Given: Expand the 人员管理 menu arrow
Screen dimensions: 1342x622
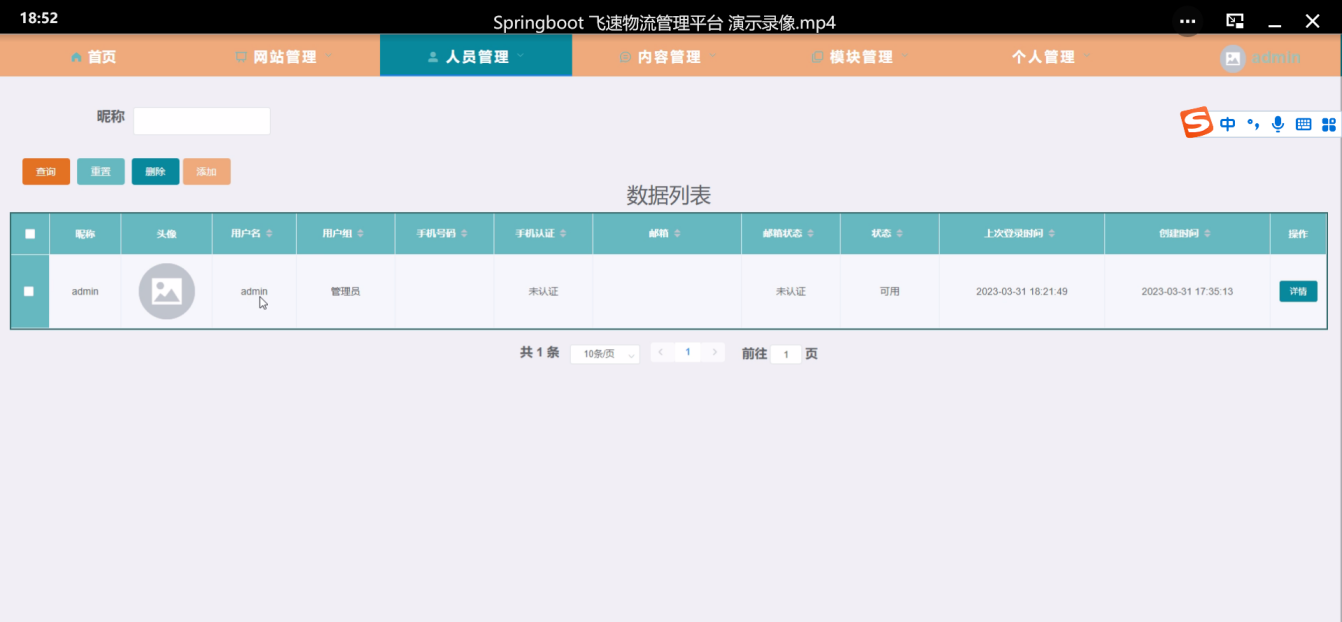Looking at the screenshot, I should click(521, 57).
